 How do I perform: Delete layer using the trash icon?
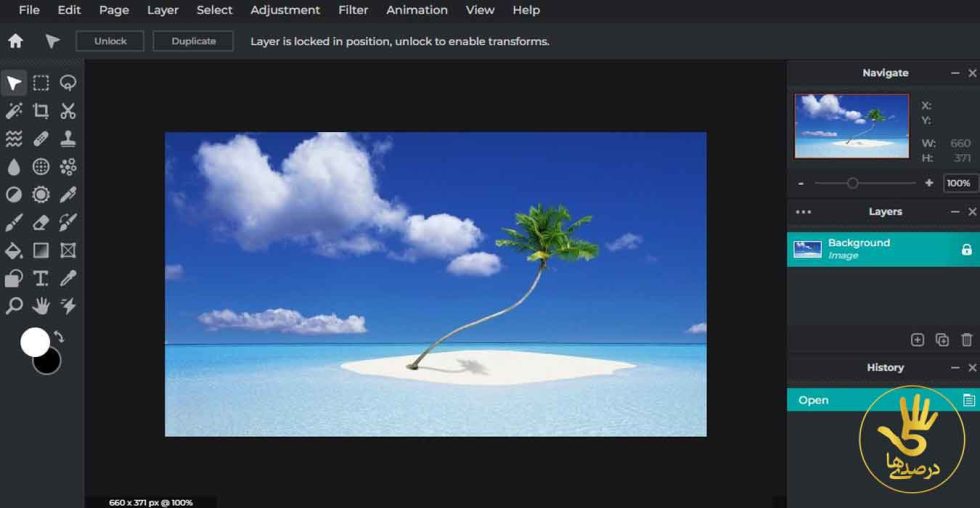click(x=966, y=340)
